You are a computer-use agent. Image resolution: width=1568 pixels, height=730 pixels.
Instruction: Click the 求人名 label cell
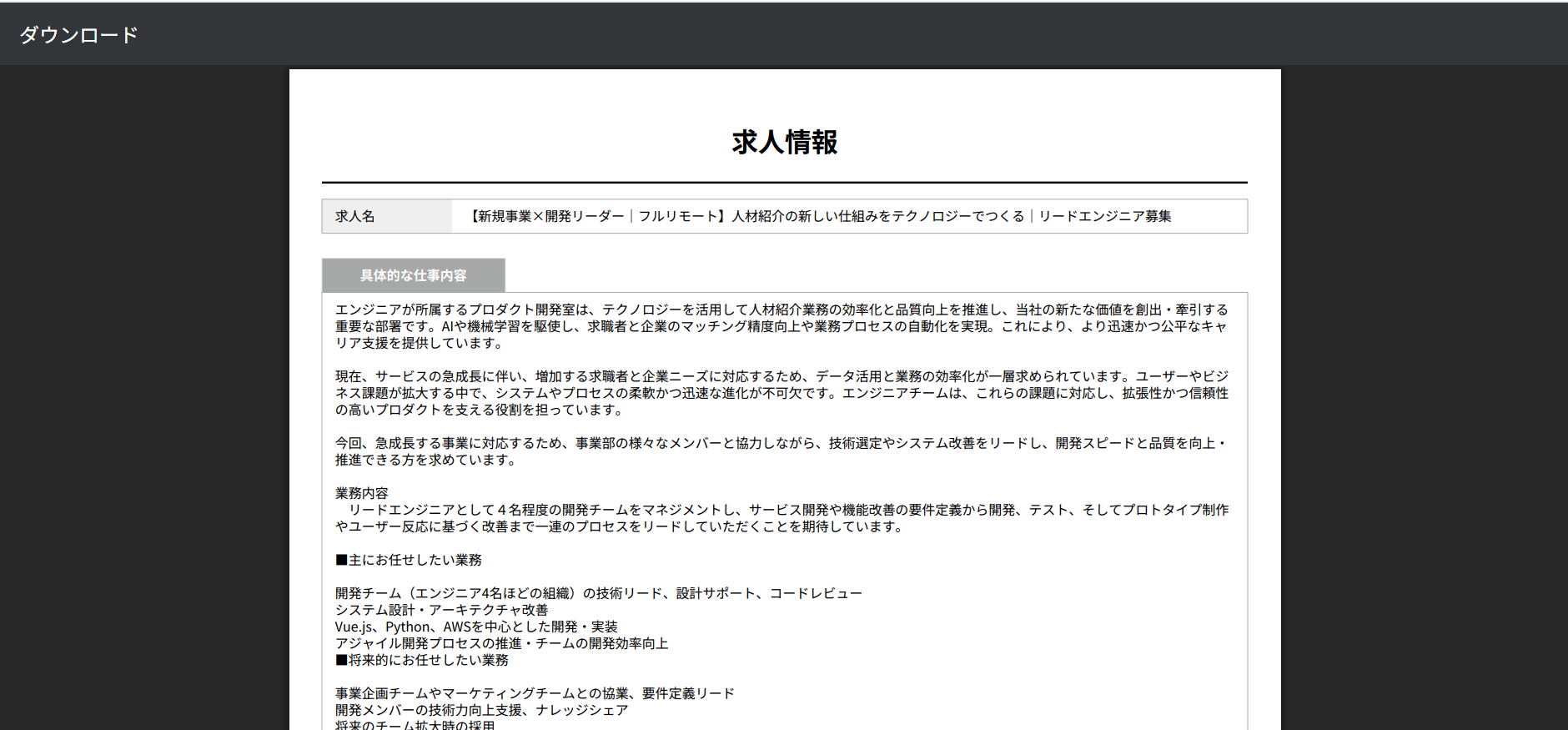(387, 216)
